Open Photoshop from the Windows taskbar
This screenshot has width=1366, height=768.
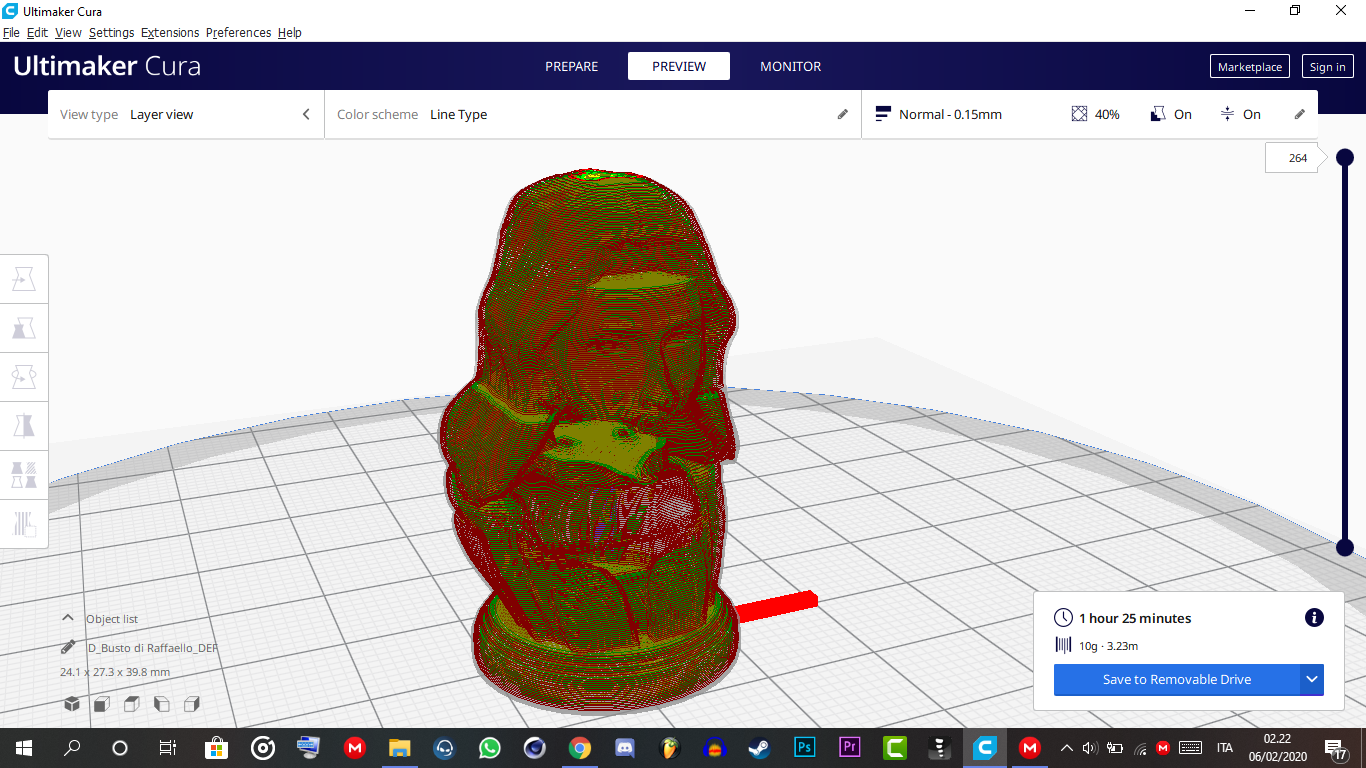click(804, 747)
